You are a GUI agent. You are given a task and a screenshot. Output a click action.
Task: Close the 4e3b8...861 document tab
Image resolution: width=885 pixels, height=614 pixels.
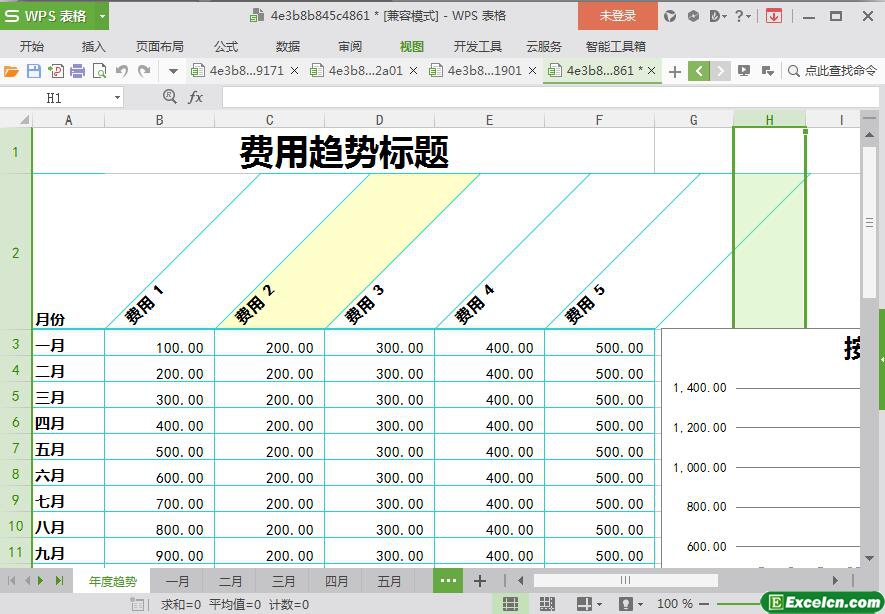point(652,71)
